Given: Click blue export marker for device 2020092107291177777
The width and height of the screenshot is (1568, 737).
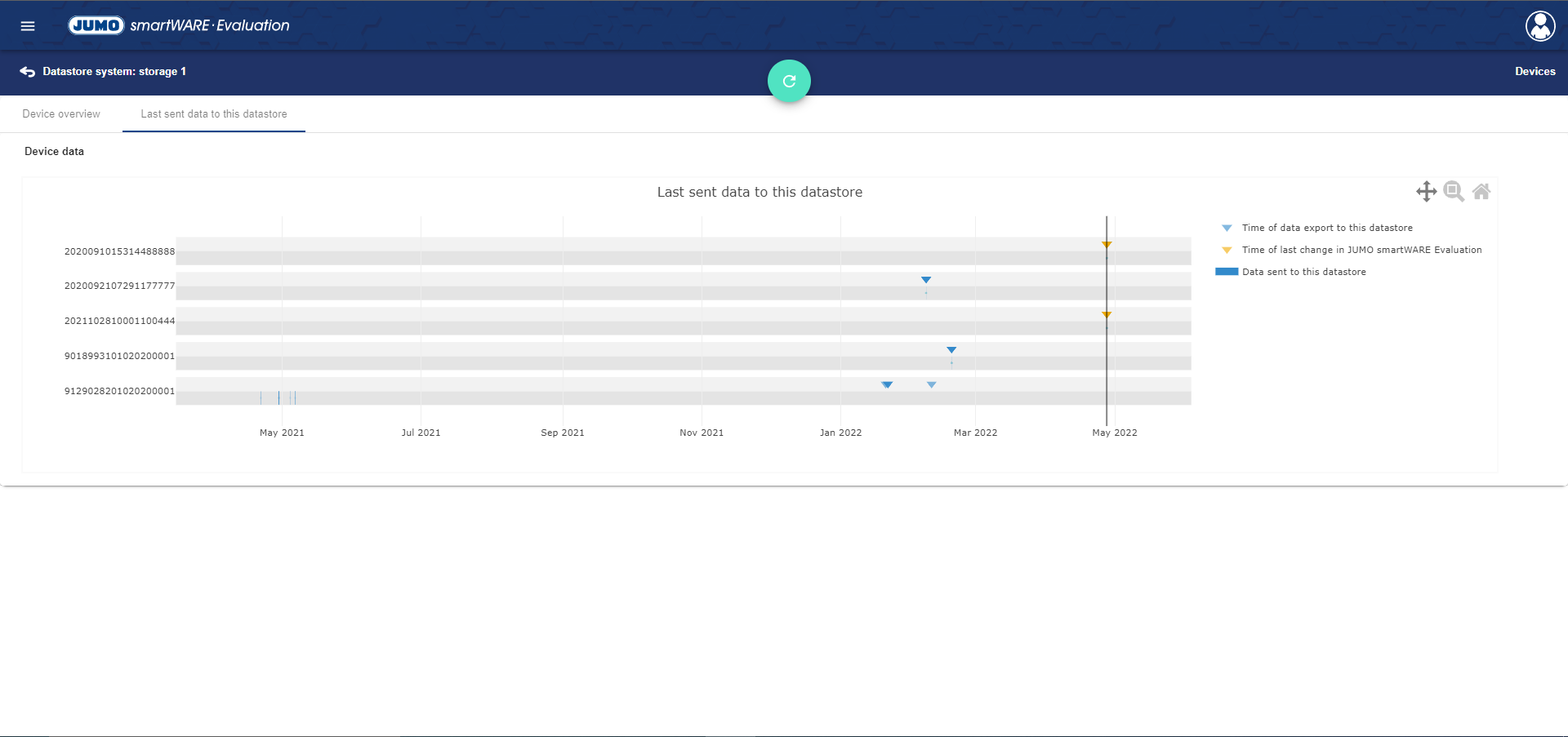Looking at the screenshot, I should (x=926, y=280).
